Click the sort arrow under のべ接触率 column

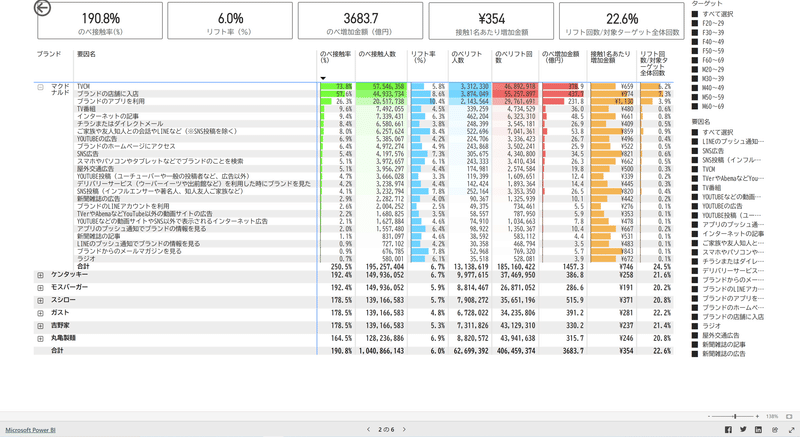pyautogui.click(x=323, y=78)
